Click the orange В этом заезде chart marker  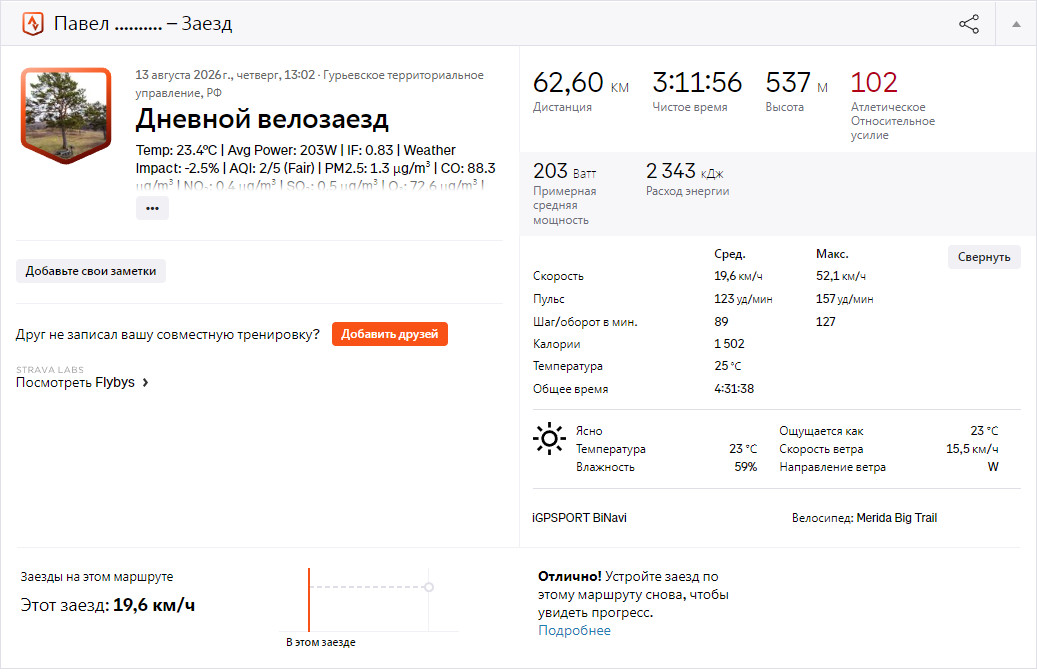[x=309, y=599]
